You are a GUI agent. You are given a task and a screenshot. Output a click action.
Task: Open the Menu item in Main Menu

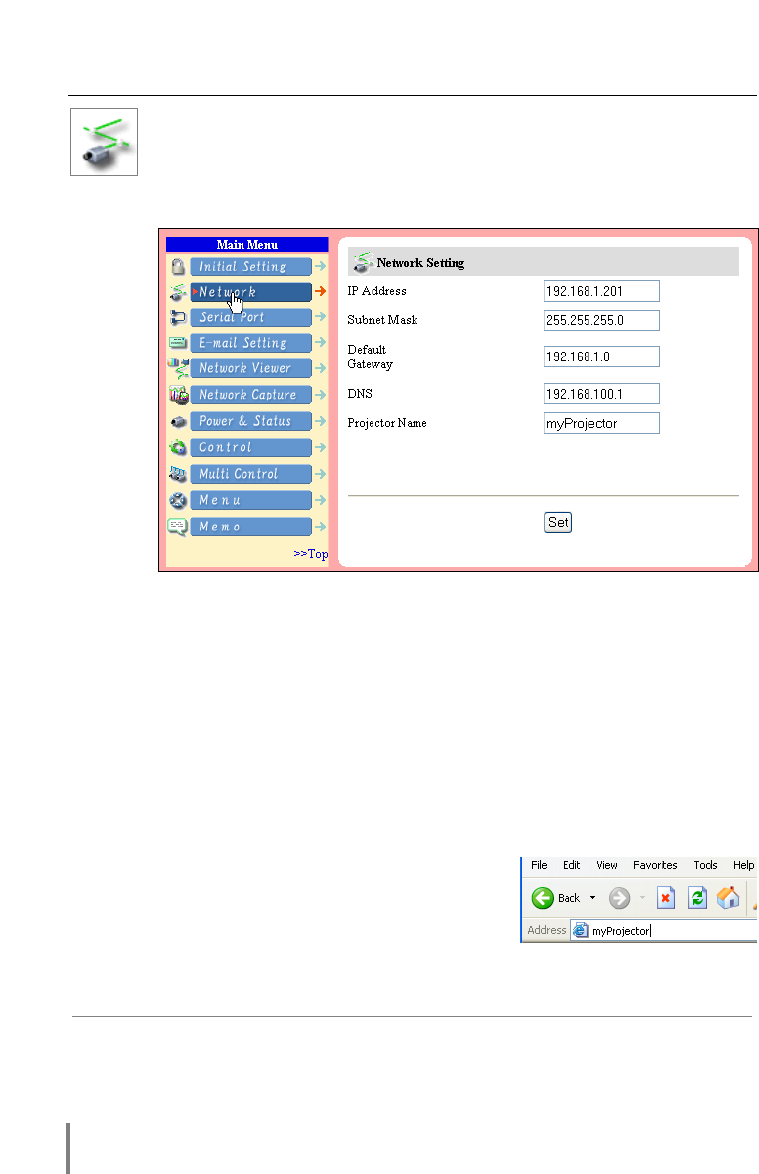tap(251, 500)
